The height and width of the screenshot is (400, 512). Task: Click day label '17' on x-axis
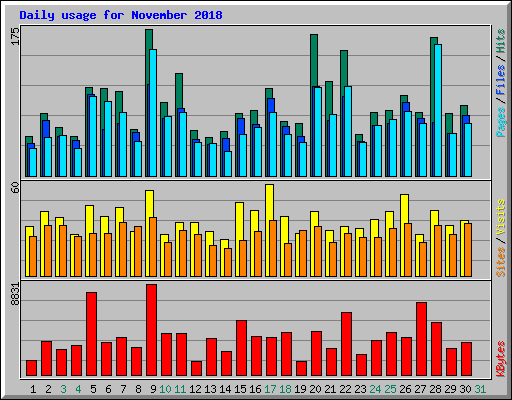pos(270,389)
